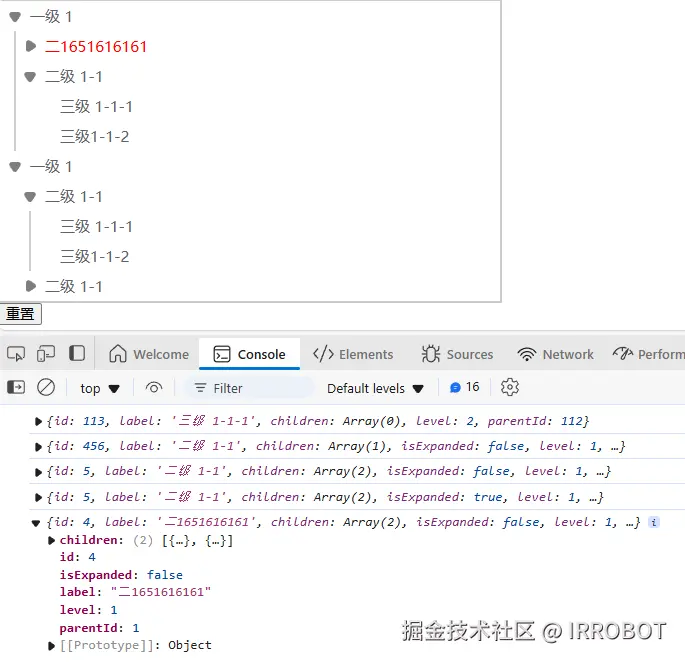Screen dimensions: 685x662
Task: Click the id: 4 property line
Action: (x=77, y=557)
